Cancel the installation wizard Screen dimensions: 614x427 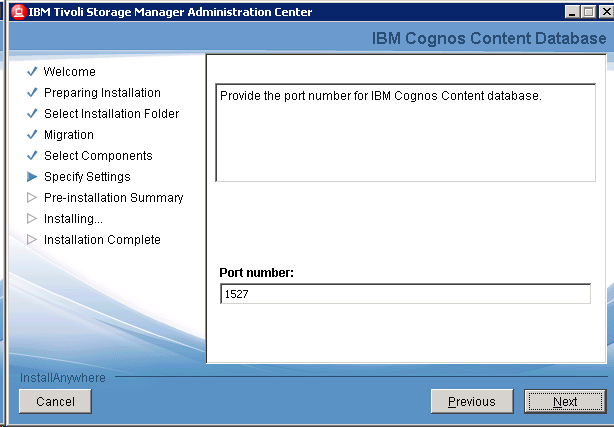pos(55,402)
